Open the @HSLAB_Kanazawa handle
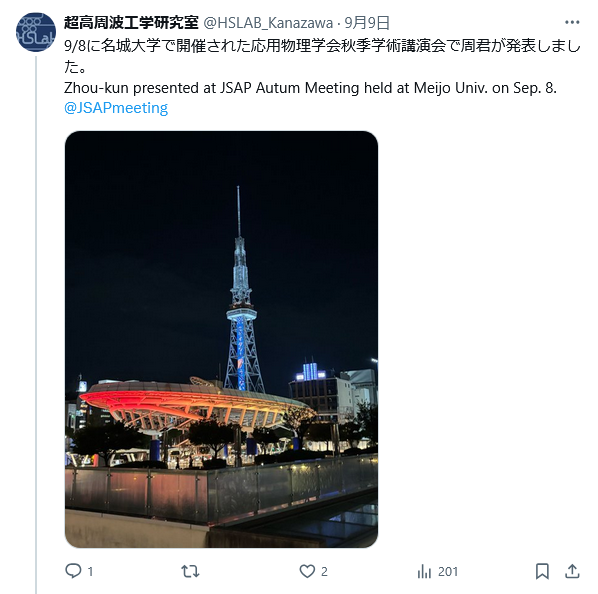598x594 pixels. [268, 23]
